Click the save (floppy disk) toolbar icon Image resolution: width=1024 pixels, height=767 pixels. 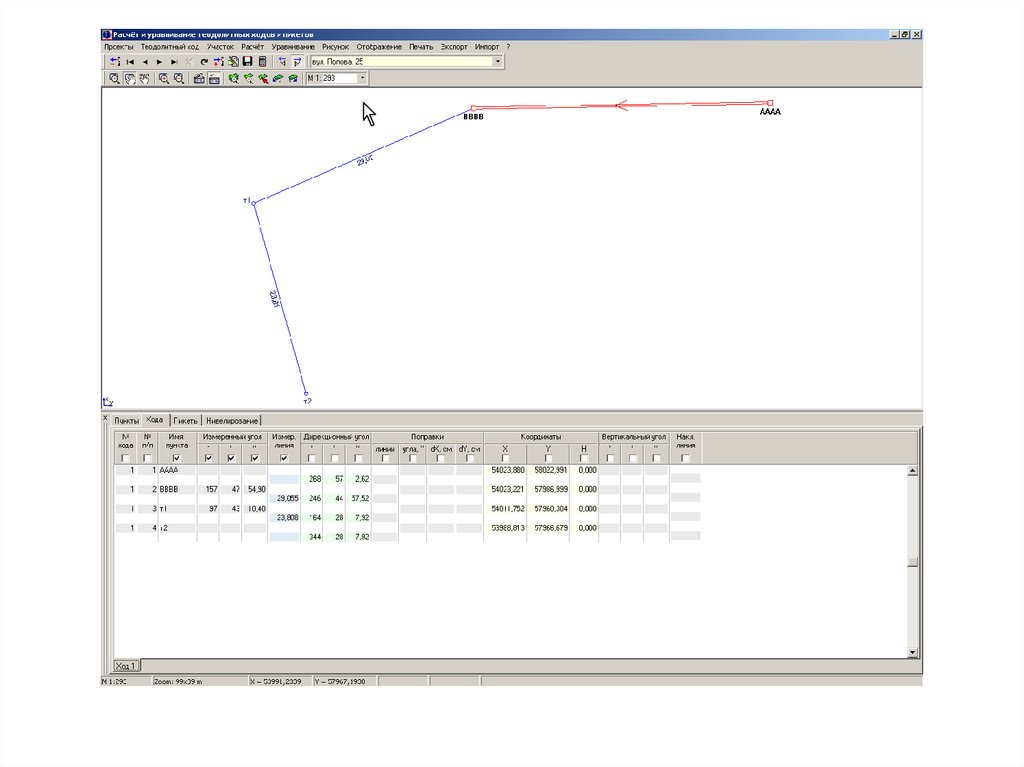click(x=247, y=62)
